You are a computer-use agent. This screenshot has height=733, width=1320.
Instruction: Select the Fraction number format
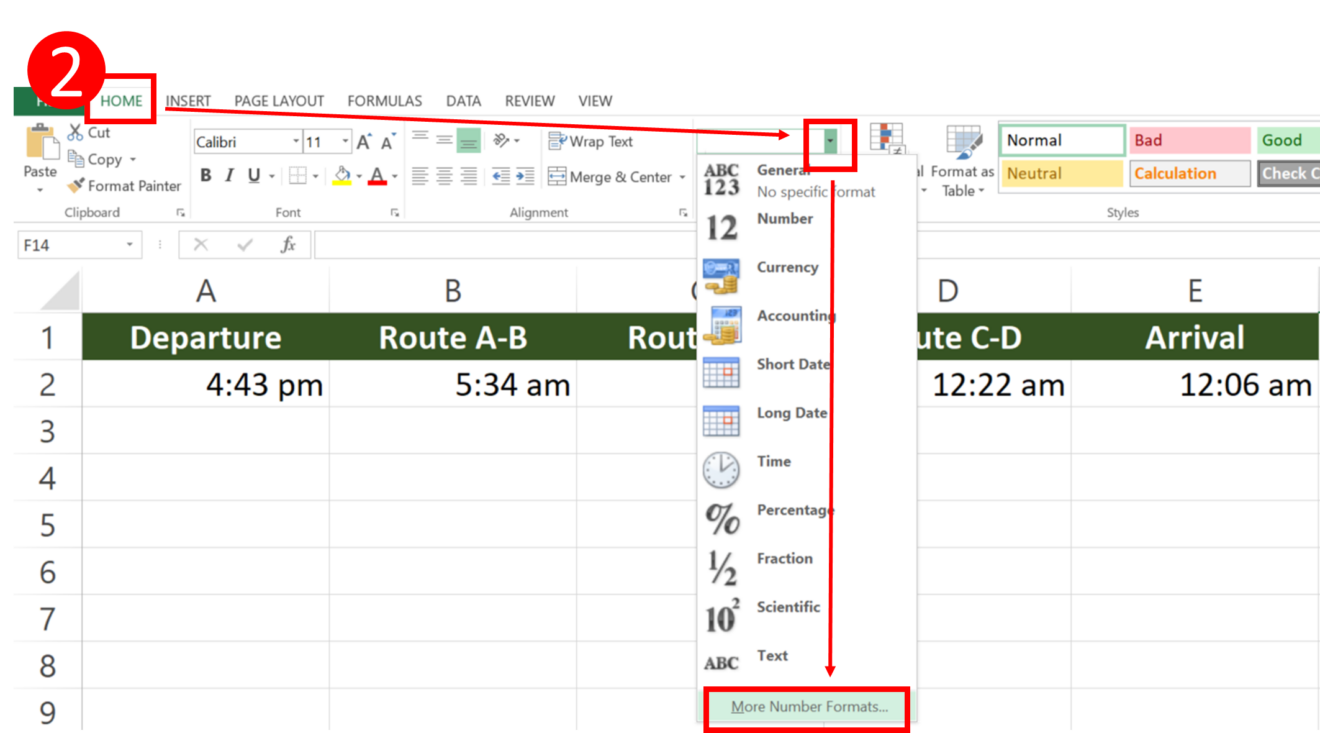point(784,558)
